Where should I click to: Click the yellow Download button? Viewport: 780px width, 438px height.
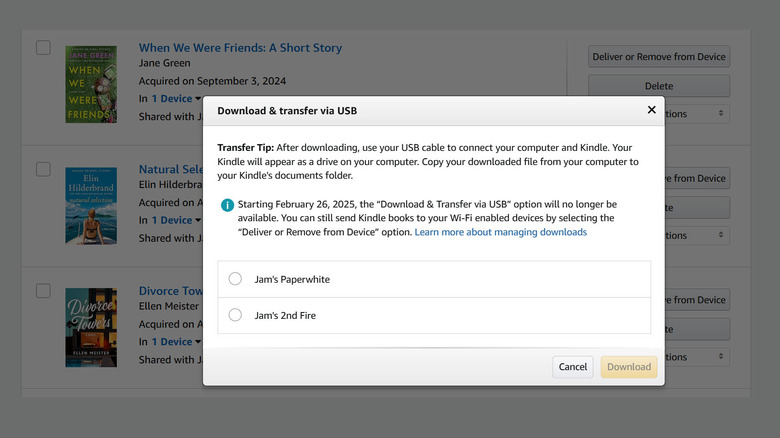pos(629,367)
